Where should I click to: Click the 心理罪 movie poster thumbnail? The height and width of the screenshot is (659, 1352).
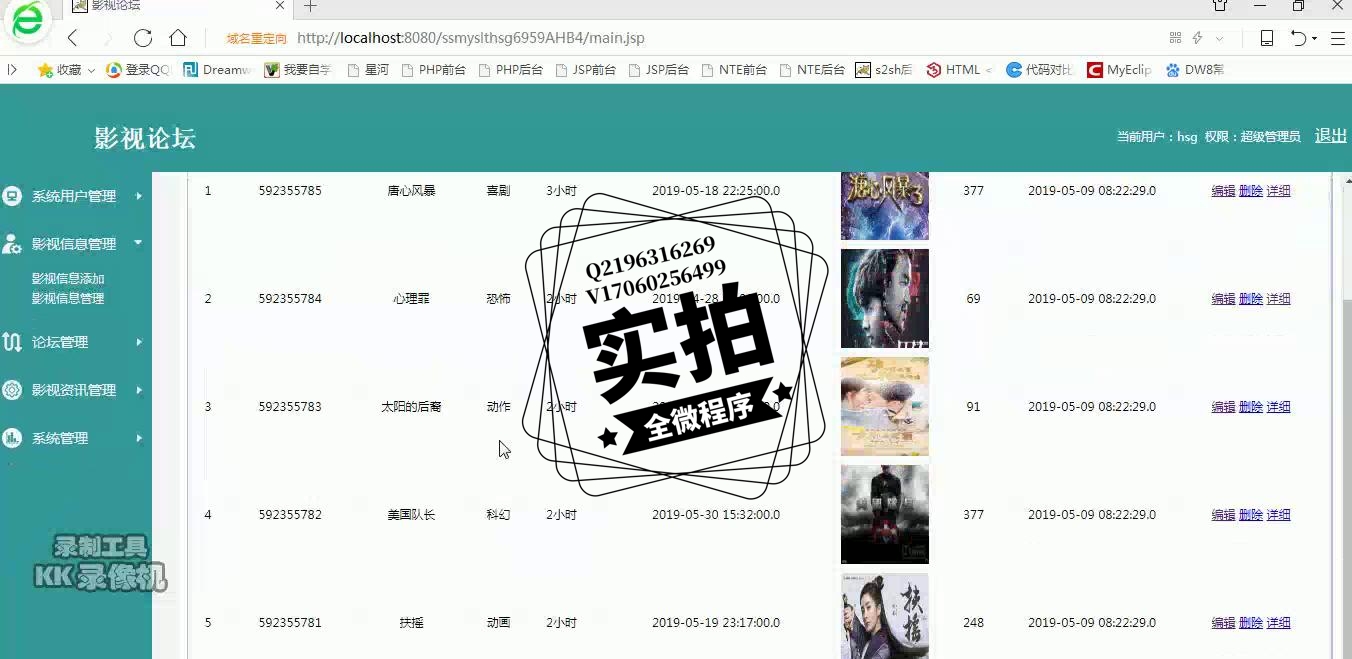pyautogui.click(x=885, y=298)
